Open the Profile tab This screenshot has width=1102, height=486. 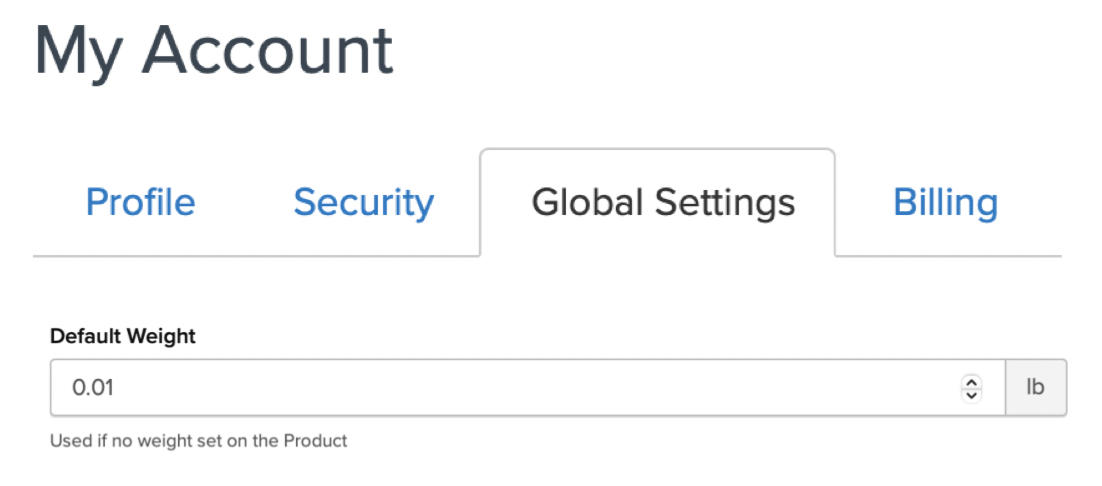click(x=140, y=202)
